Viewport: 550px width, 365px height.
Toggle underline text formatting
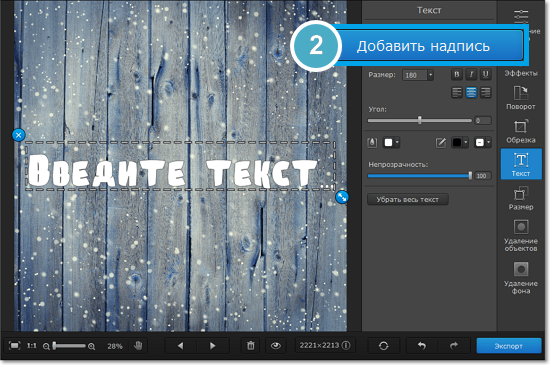point(485,74)
